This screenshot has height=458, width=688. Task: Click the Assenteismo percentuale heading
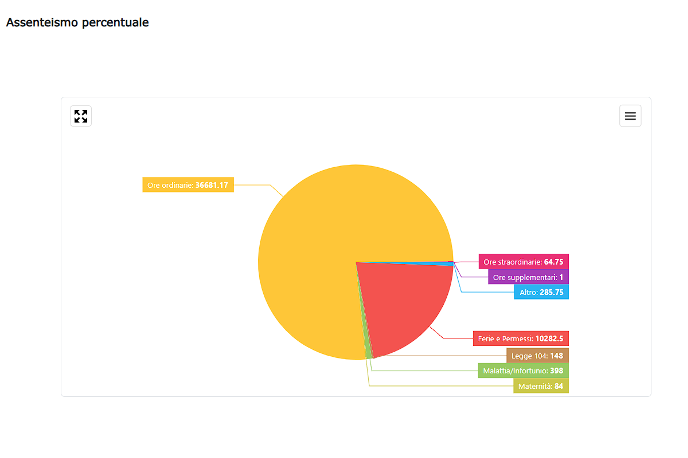click(x=78, y=22)
